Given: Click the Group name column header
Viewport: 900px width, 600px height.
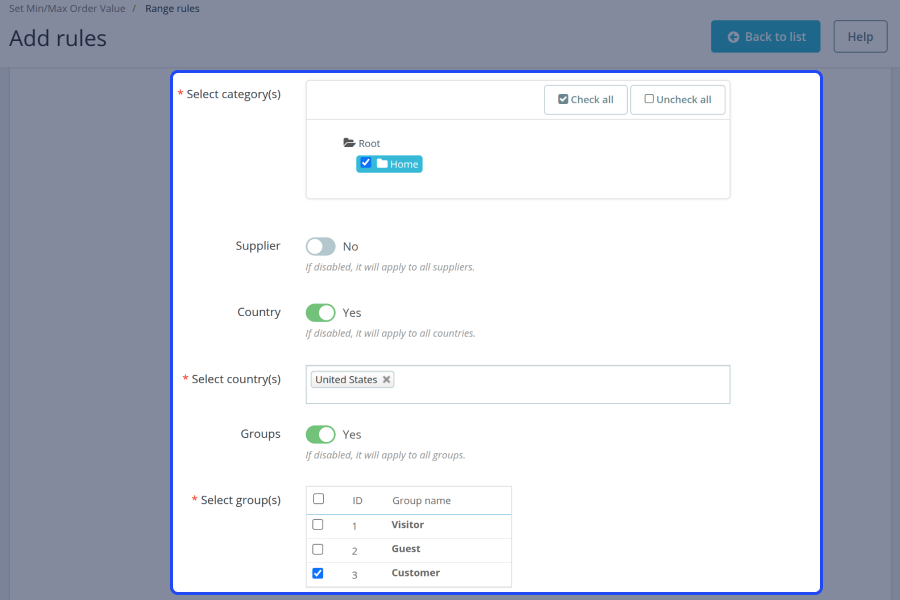Looking at the screenshot, I should click(x=421, y=501).
